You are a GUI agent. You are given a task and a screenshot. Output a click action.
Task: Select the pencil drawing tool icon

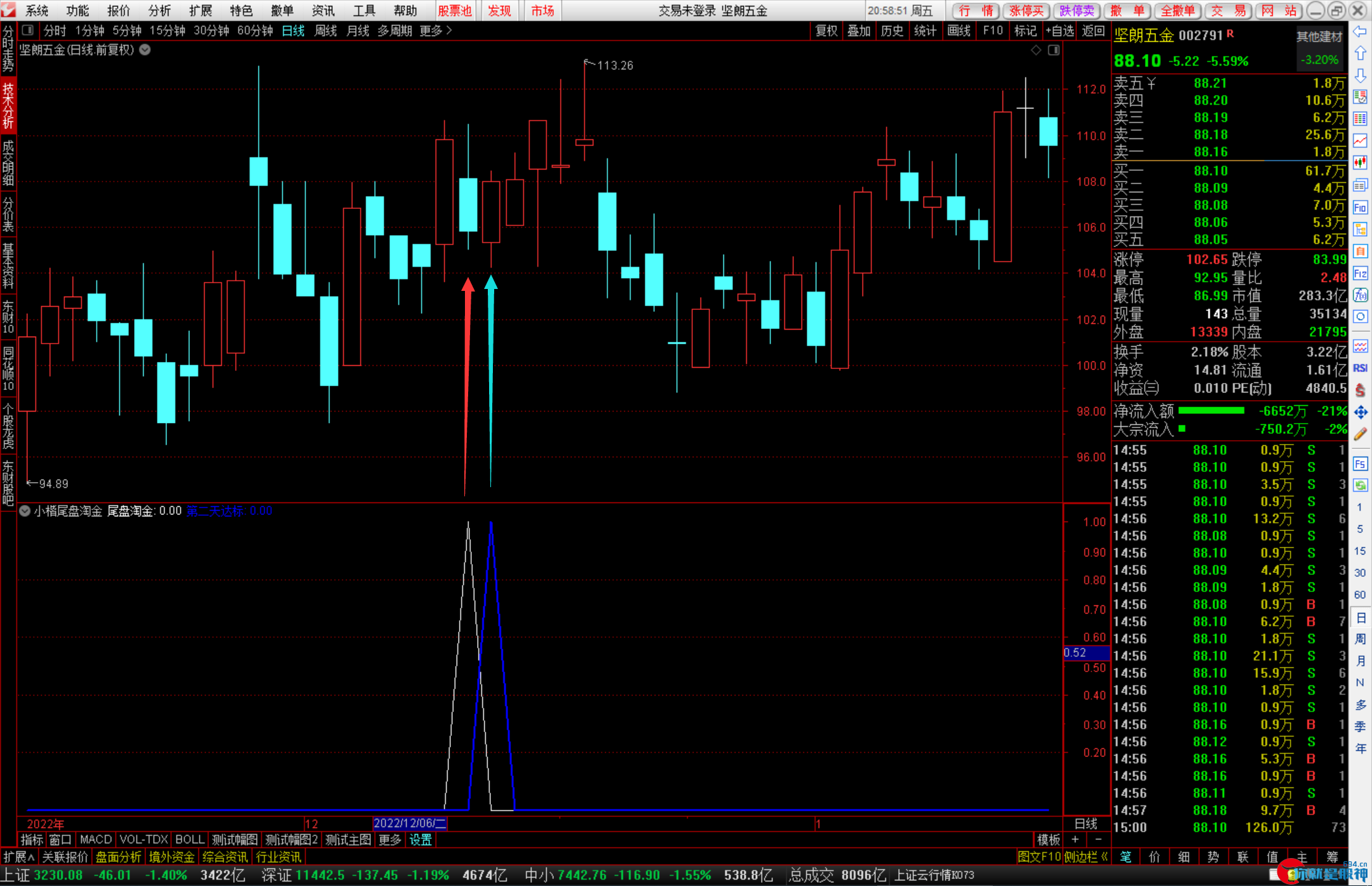click(x=1360, y=434)
